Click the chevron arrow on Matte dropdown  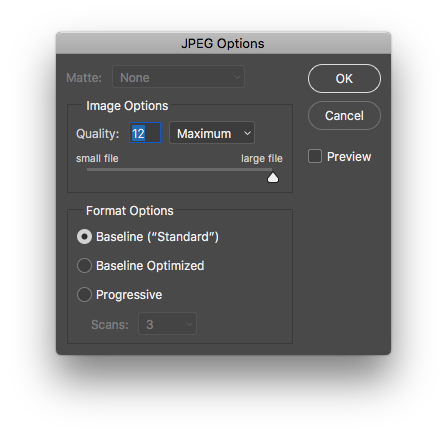tap(237, 77)
